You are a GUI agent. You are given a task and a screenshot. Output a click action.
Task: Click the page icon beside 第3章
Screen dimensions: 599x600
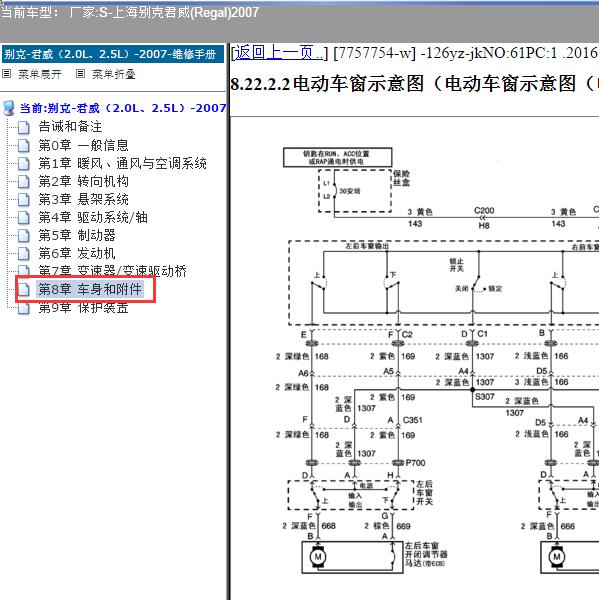click(x=24, y=200)
